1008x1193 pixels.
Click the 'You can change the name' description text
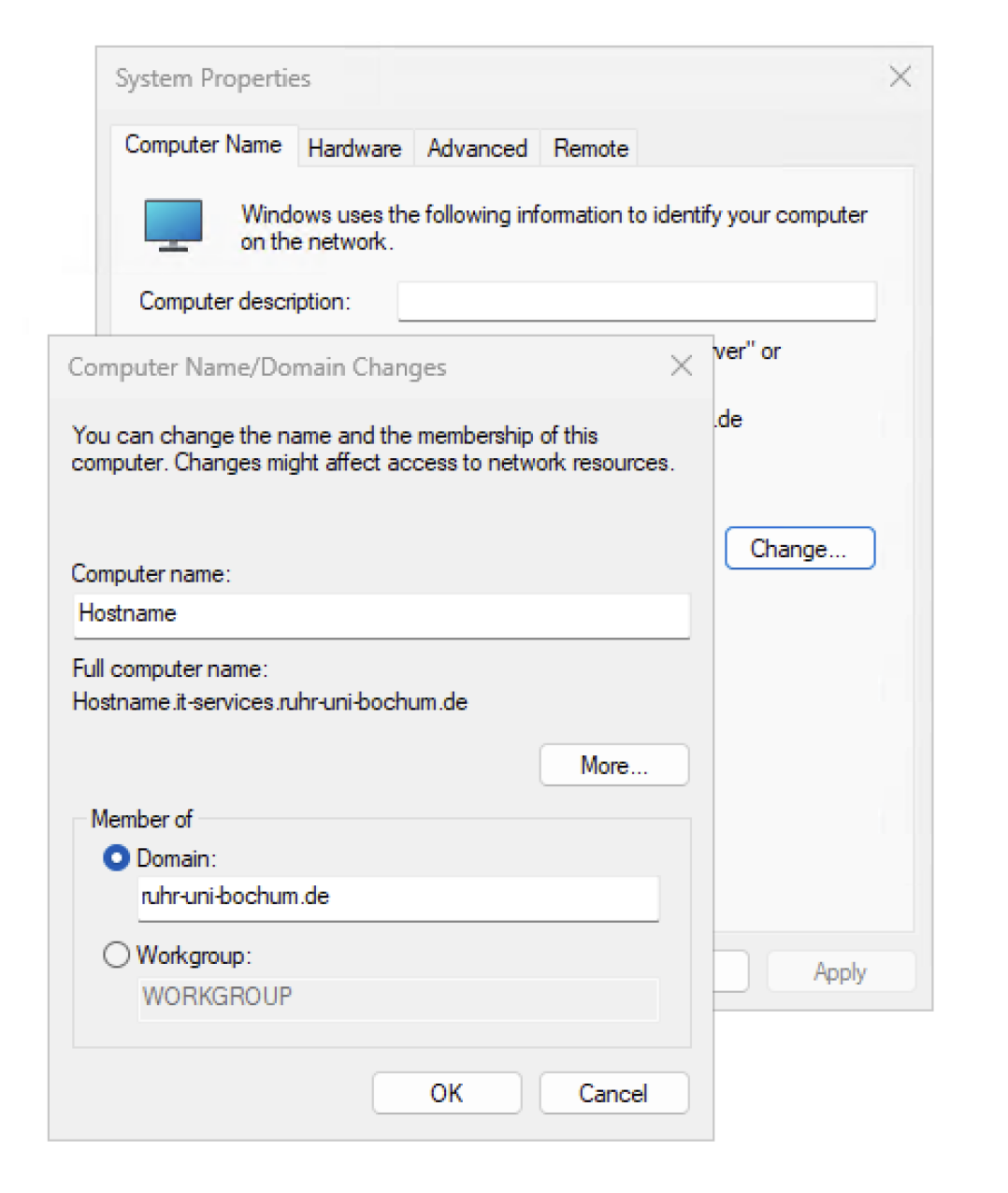coord(373,449)
